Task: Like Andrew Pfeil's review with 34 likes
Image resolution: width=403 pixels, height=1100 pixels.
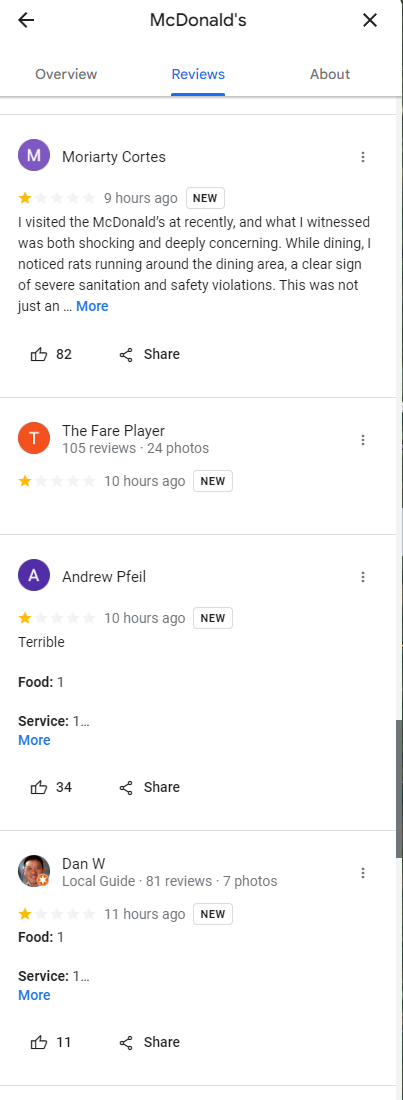Action: pyautogui.click(x=51, y=787)
